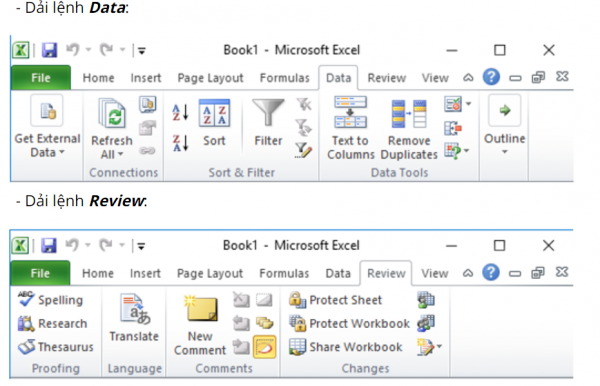600x386 pixels.
Task: Open Customize Quick Access Toolbar in lower window
Action: pos(141,246)
